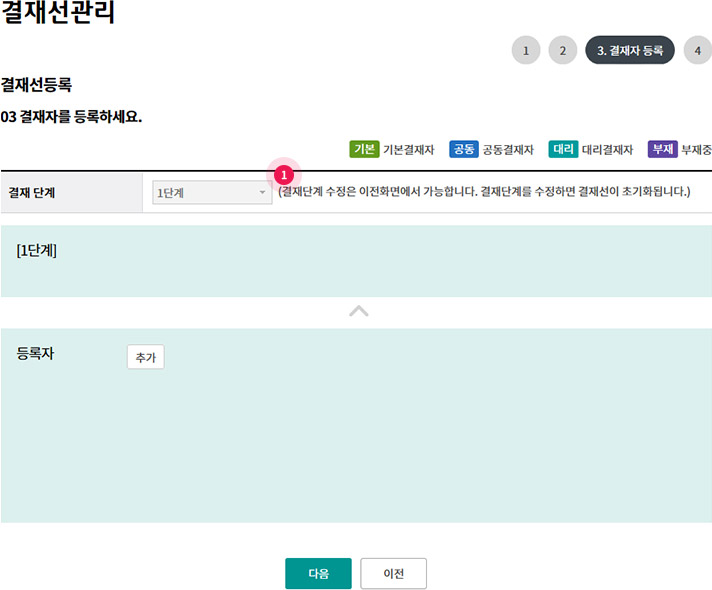Open the 1단계 approval stage dropdown
Screen dimensions: 712x590
pos(212,193)
